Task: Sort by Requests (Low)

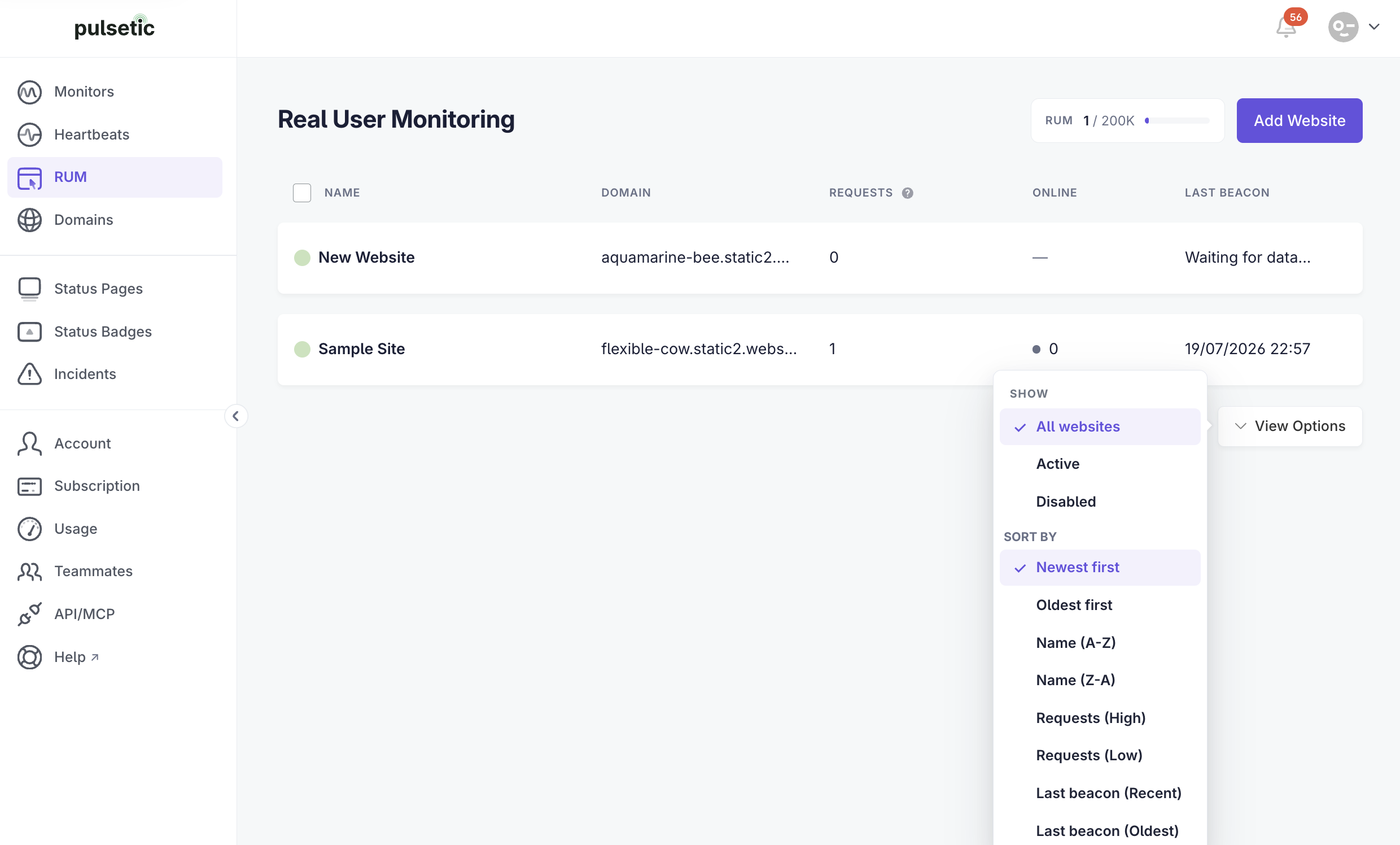Action: pos(1100,756)
